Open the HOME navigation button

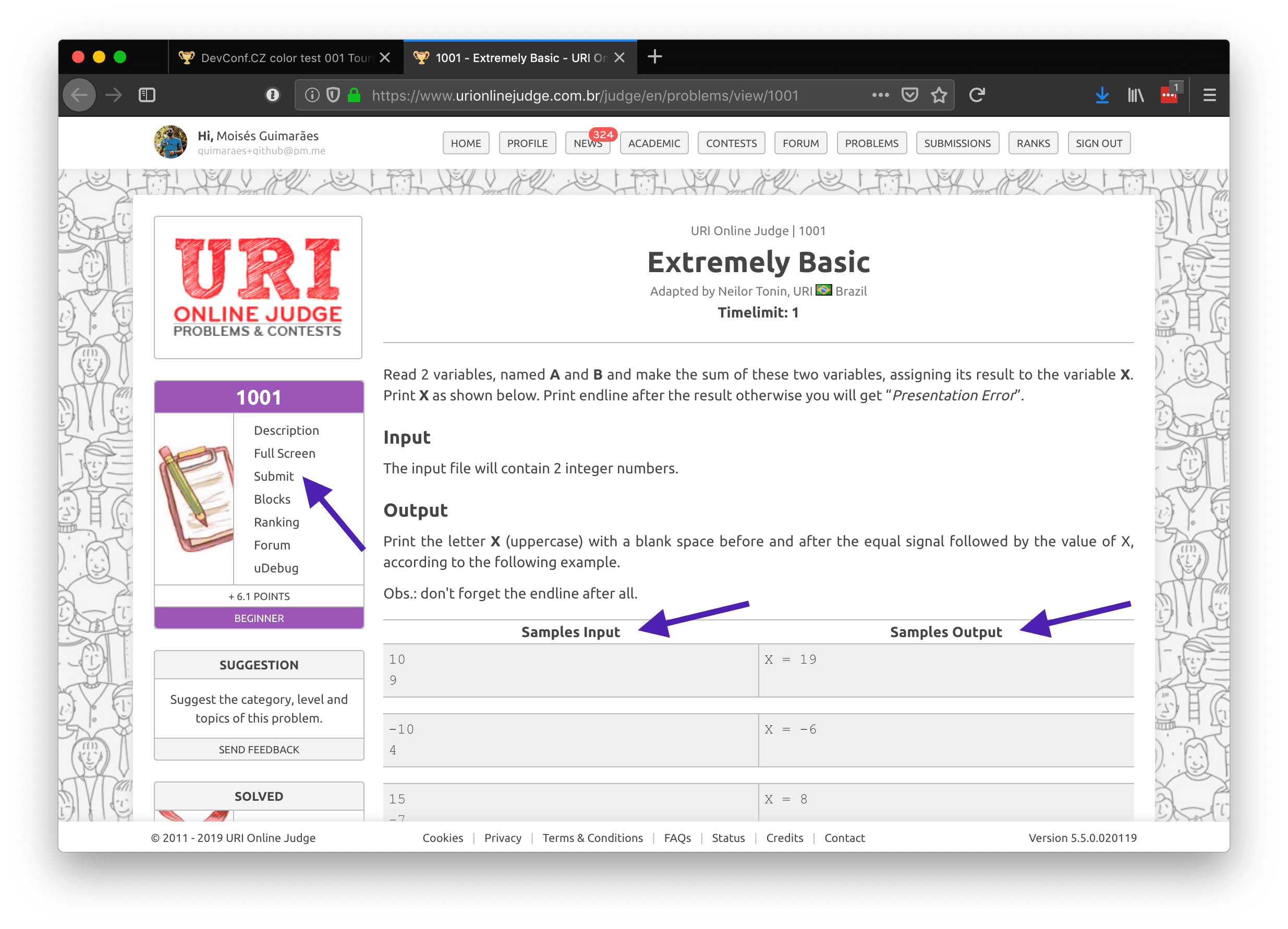pyautogui.click(x=466, y=143)
